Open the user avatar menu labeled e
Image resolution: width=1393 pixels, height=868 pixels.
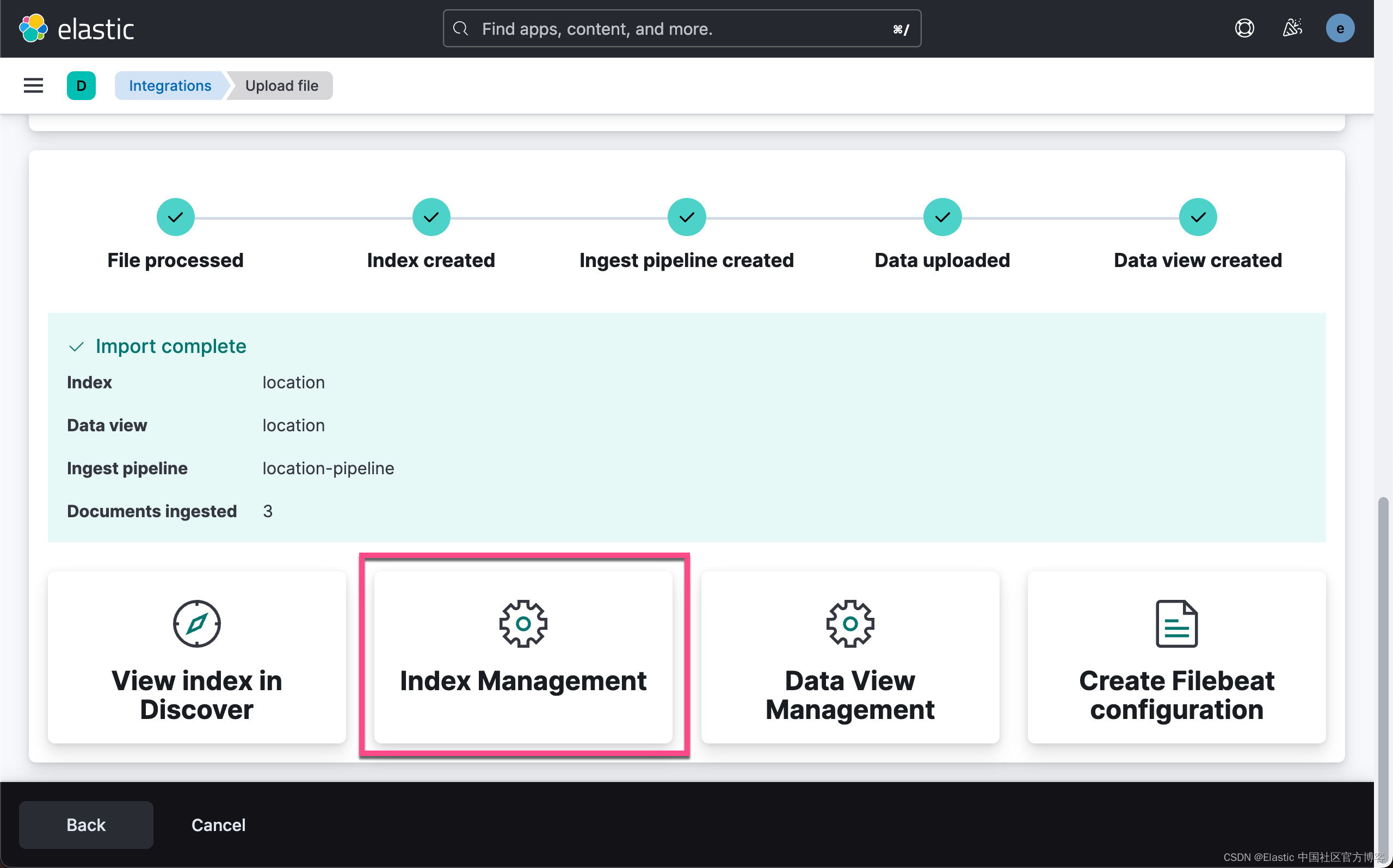(x=1340, y=28)
